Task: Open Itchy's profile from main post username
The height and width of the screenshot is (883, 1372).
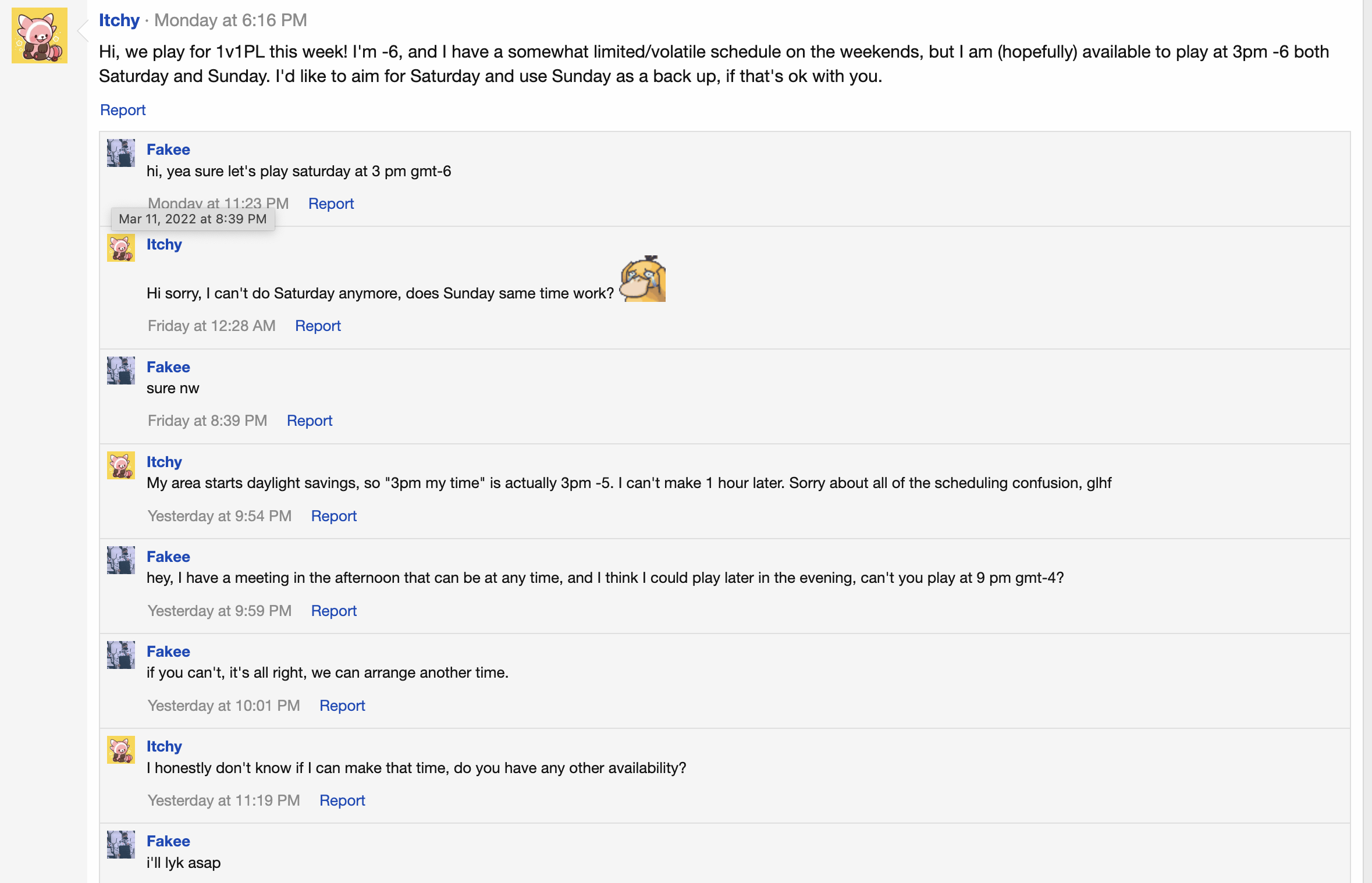Action: click(x=119, y=20)
